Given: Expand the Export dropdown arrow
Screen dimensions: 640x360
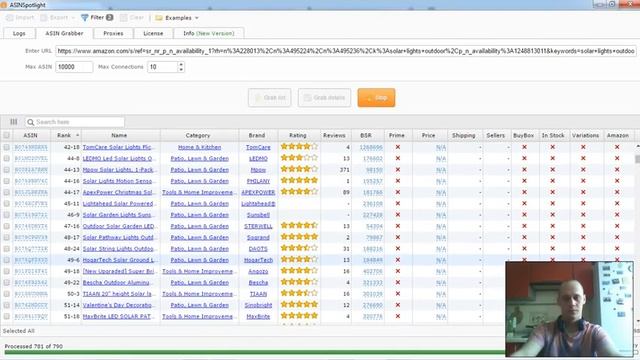Looking at the screenshot, I should (73, 18).
